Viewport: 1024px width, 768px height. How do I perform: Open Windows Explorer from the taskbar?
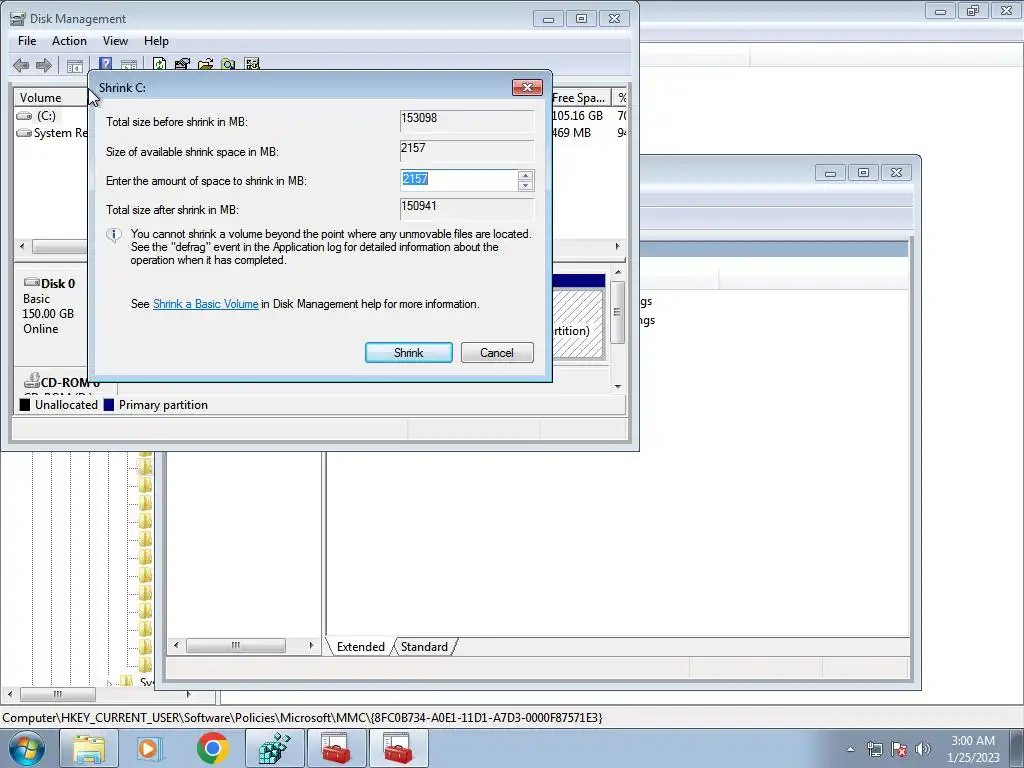pos(89,748)
